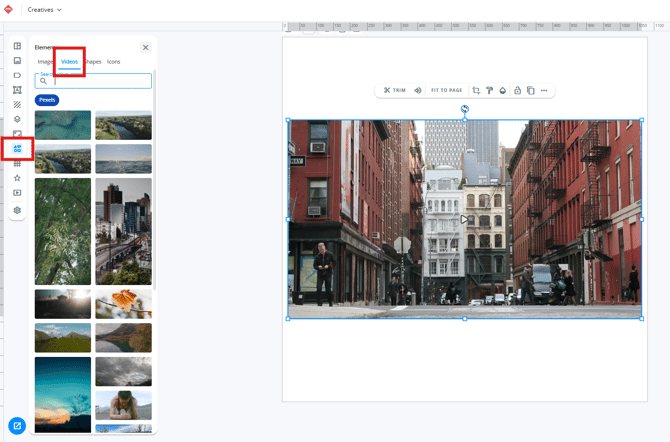Mute the video with the speaker icon
This screenshot has height=442, width=670.
point(418,91)
